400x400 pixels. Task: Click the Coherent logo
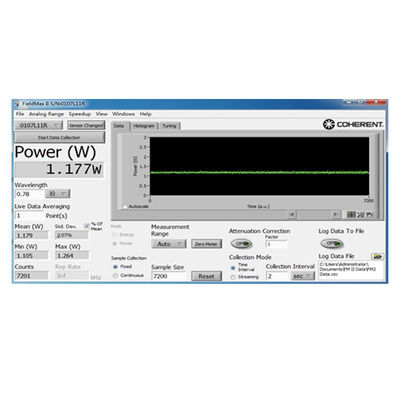coord(353,124)
